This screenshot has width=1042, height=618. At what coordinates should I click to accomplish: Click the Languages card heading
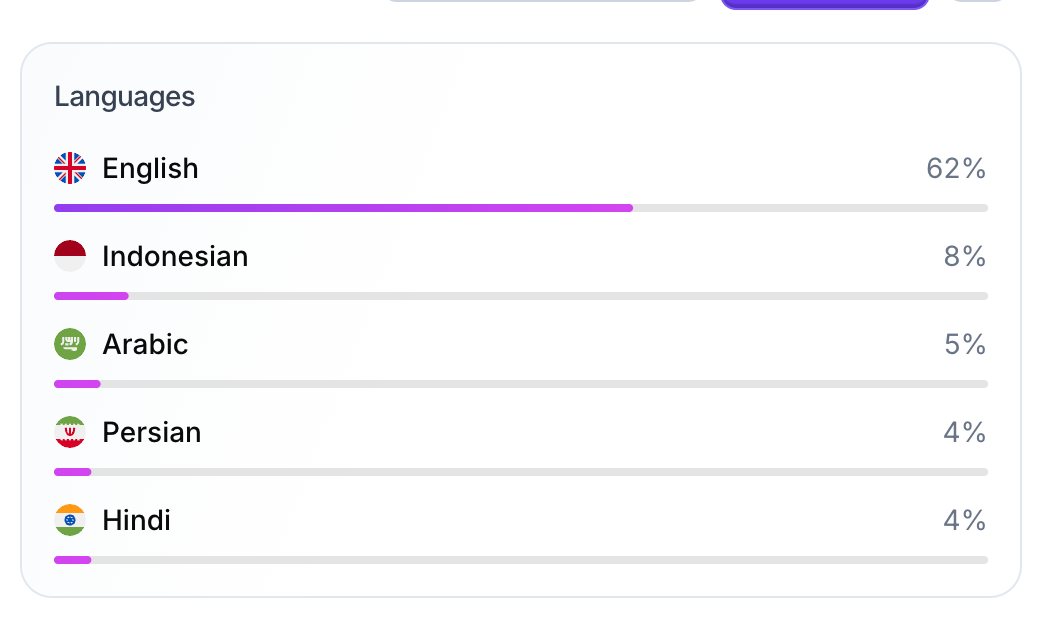coord(124,97)
